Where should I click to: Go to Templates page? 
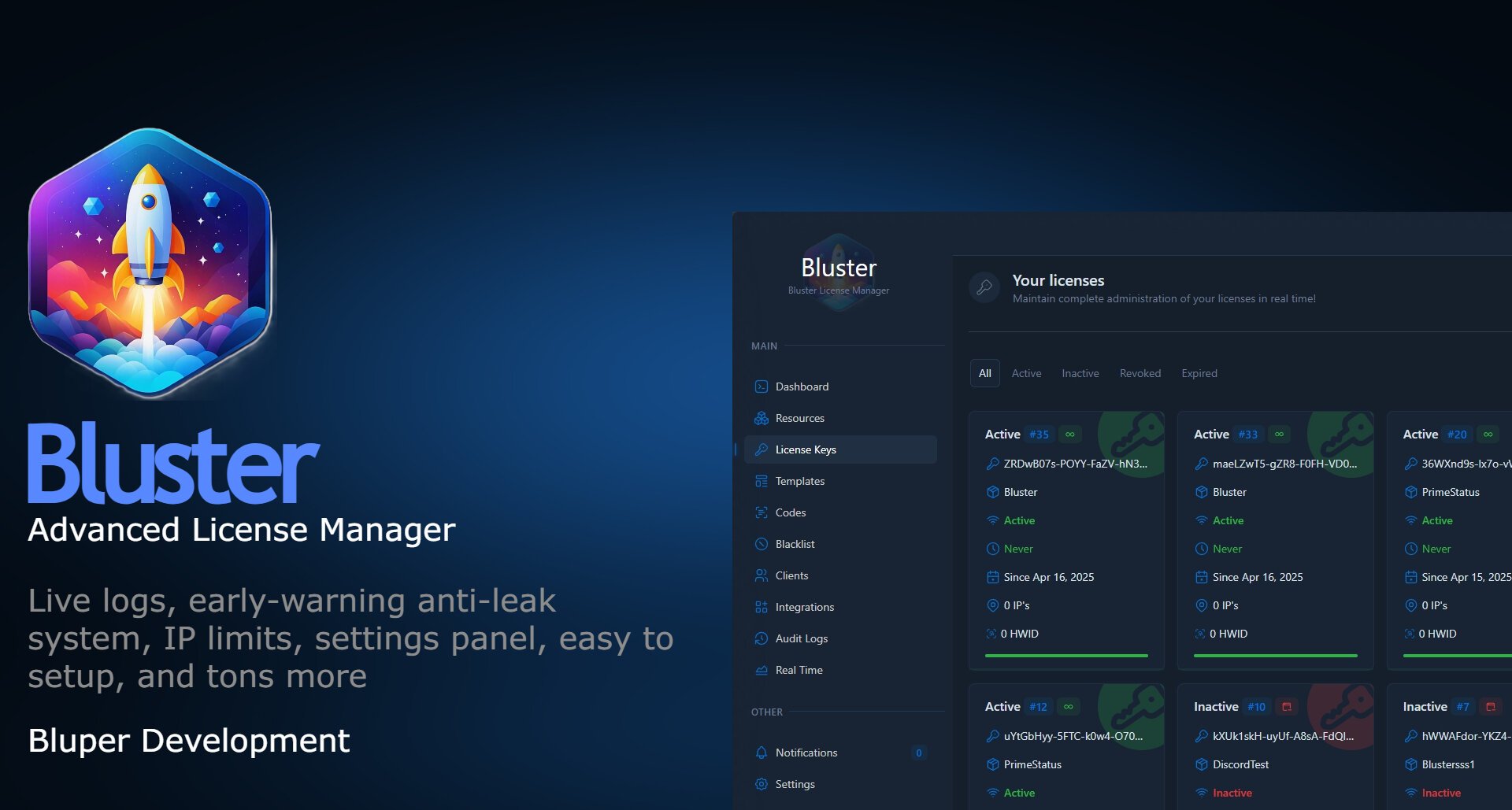pyautogui.click(x=840, y=481)
